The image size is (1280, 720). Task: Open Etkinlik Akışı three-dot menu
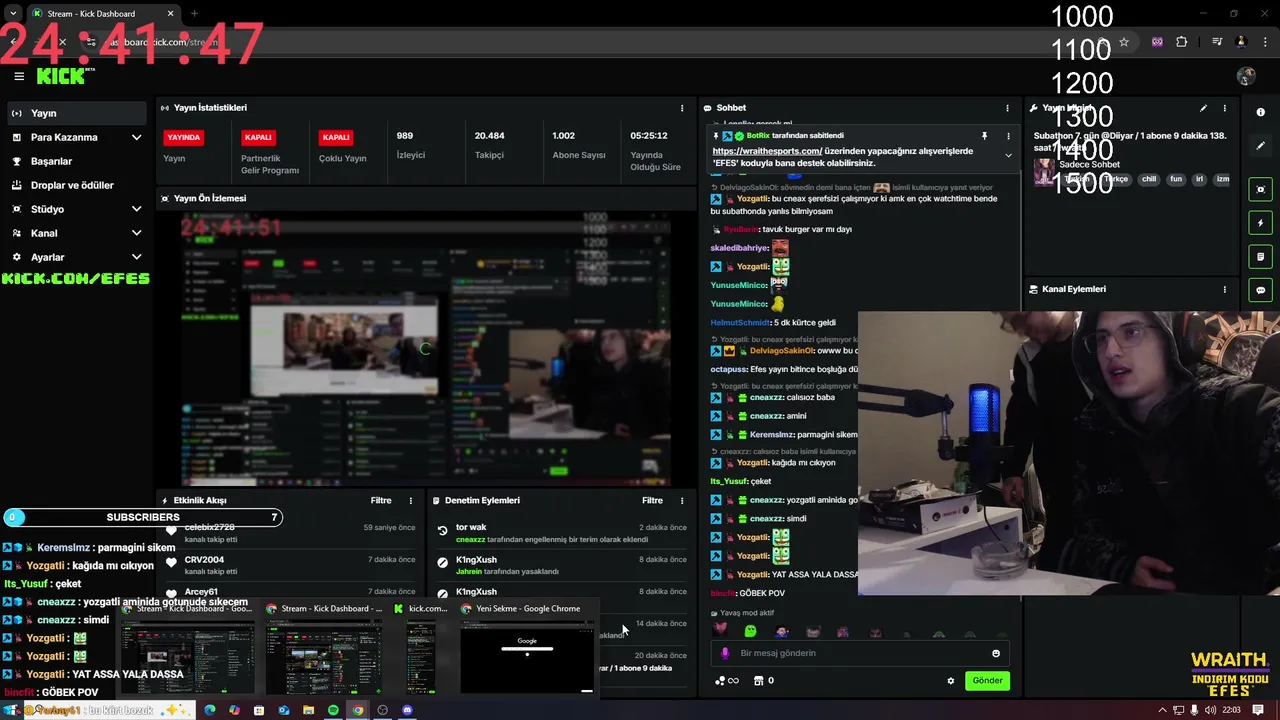point(410,500)
